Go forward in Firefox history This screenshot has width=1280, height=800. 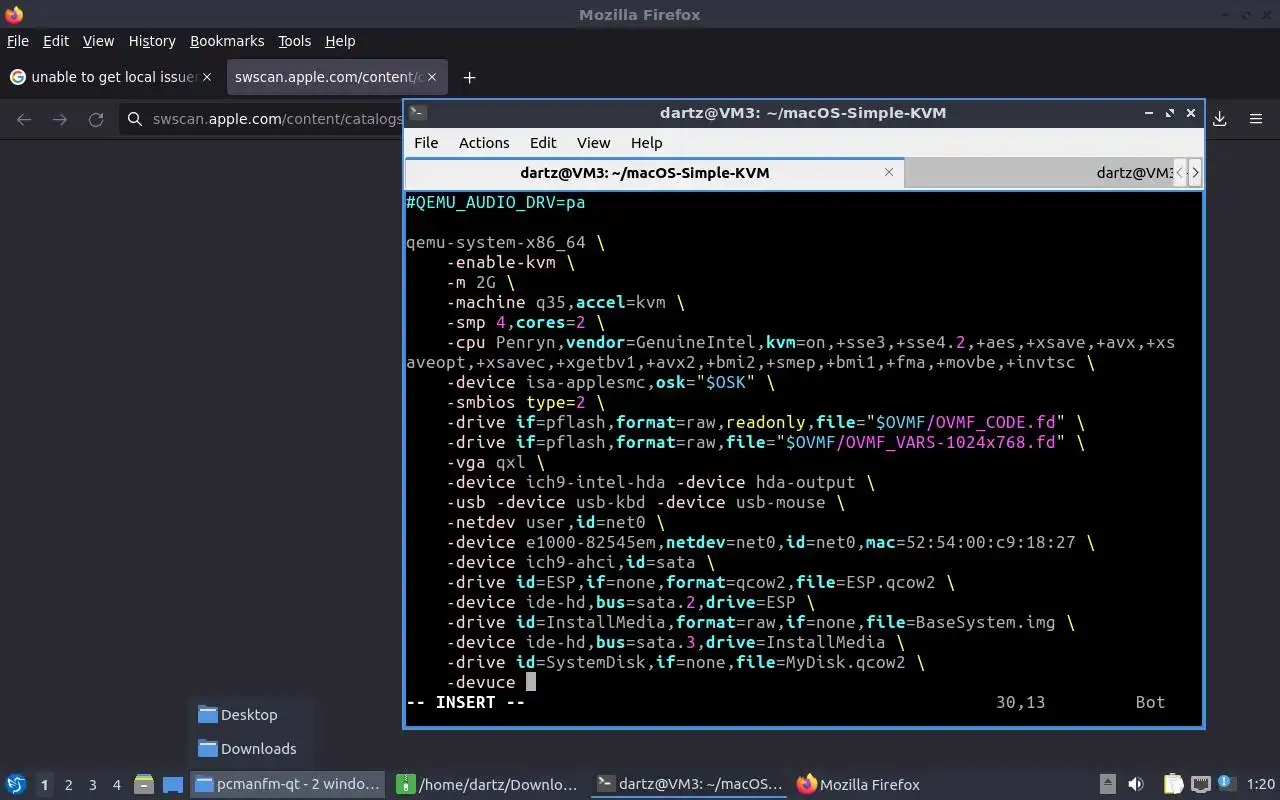click(60, 119)
